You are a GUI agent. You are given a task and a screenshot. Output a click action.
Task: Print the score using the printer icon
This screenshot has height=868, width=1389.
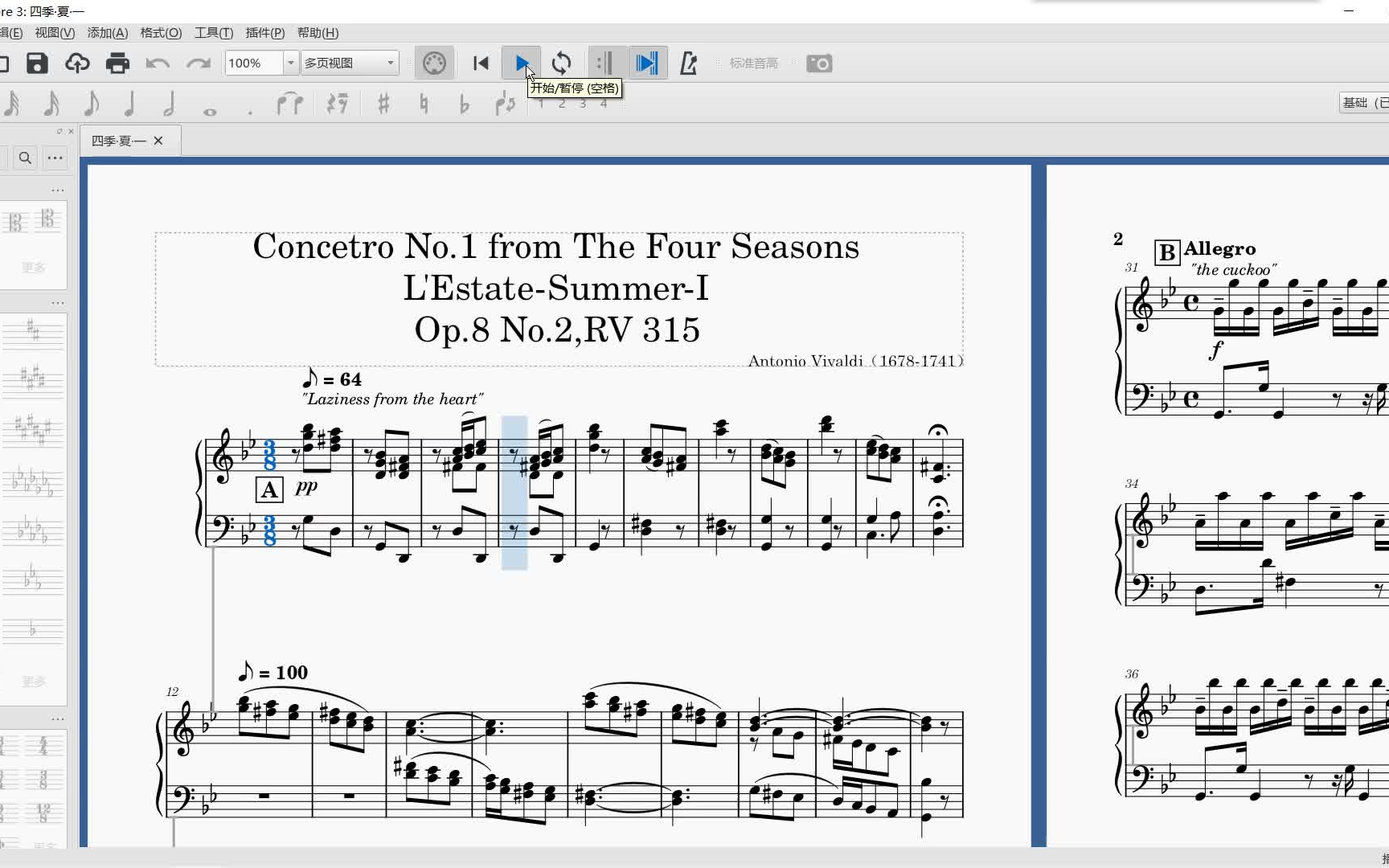click(x=117, y=63)
